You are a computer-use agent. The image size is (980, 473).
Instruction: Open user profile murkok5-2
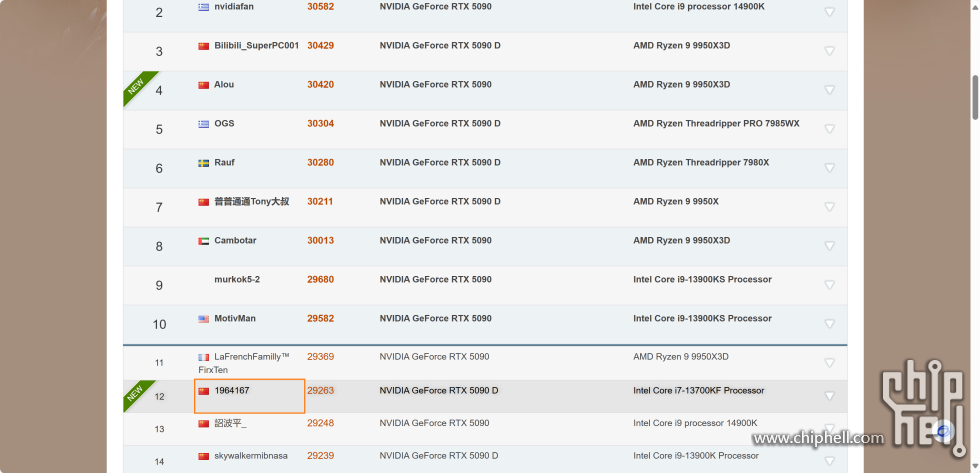(x=237, y=279)
